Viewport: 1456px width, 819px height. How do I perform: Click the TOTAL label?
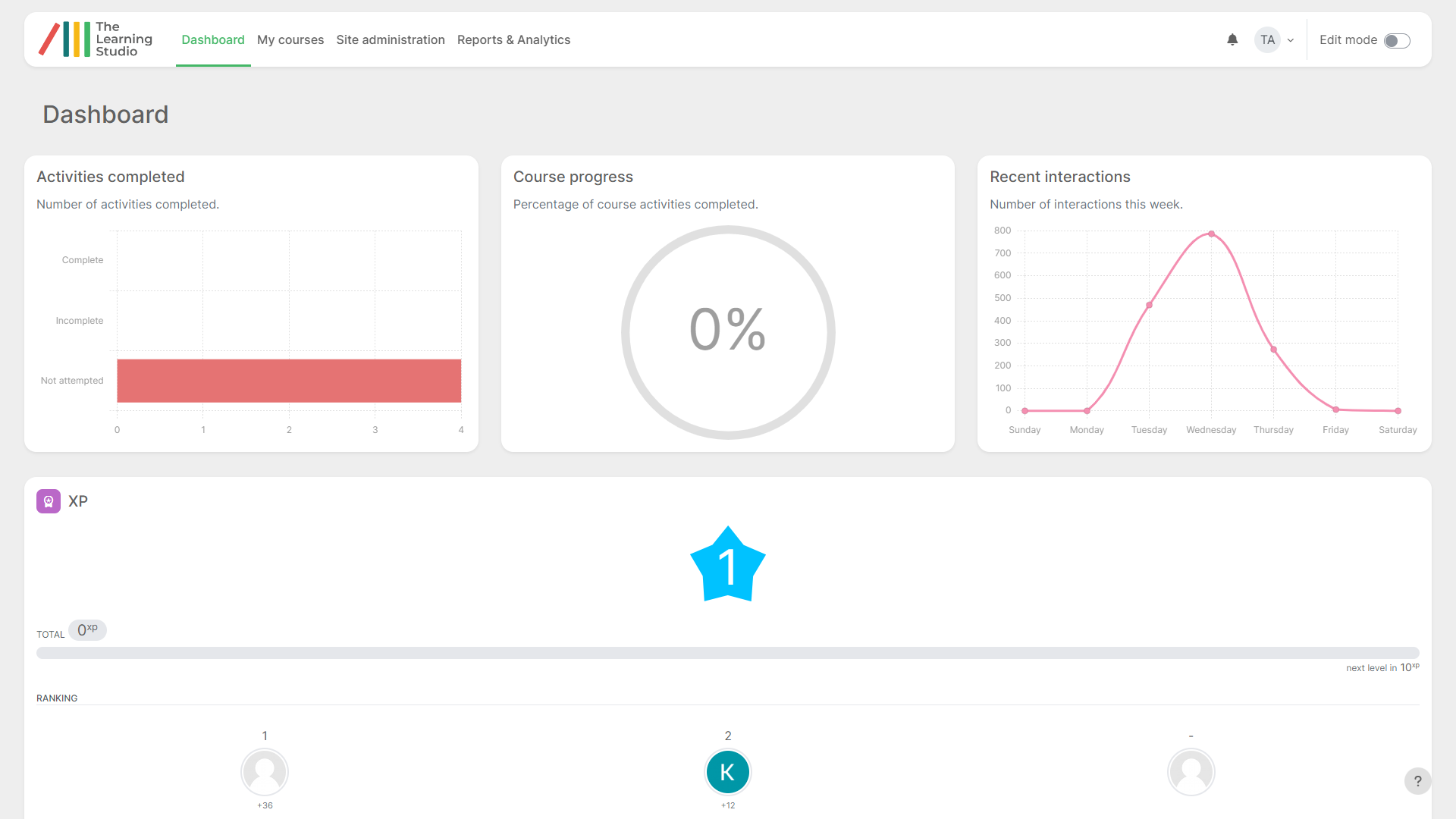pos(51,635)
